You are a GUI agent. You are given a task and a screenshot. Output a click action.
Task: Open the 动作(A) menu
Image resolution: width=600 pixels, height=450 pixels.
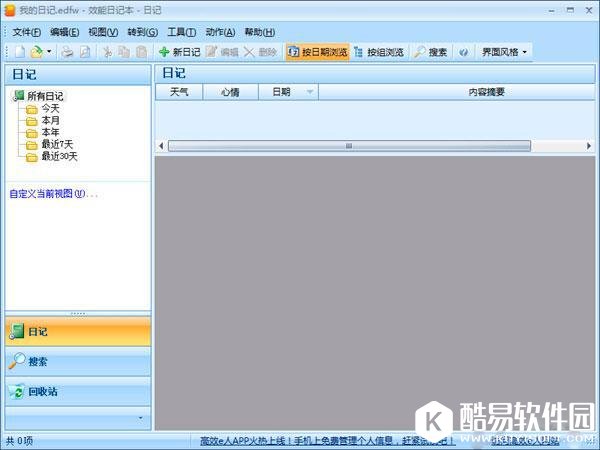tap(220, 33)
